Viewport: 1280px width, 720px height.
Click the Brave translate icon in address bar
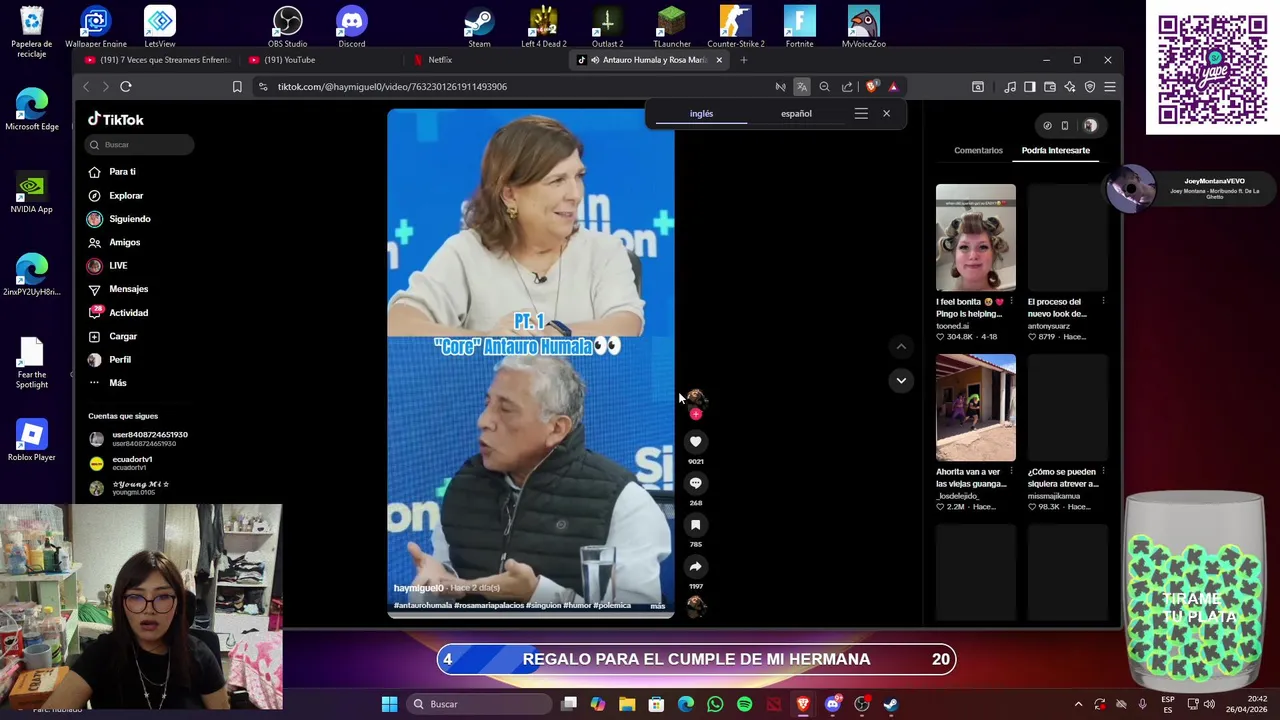[802, 87]
